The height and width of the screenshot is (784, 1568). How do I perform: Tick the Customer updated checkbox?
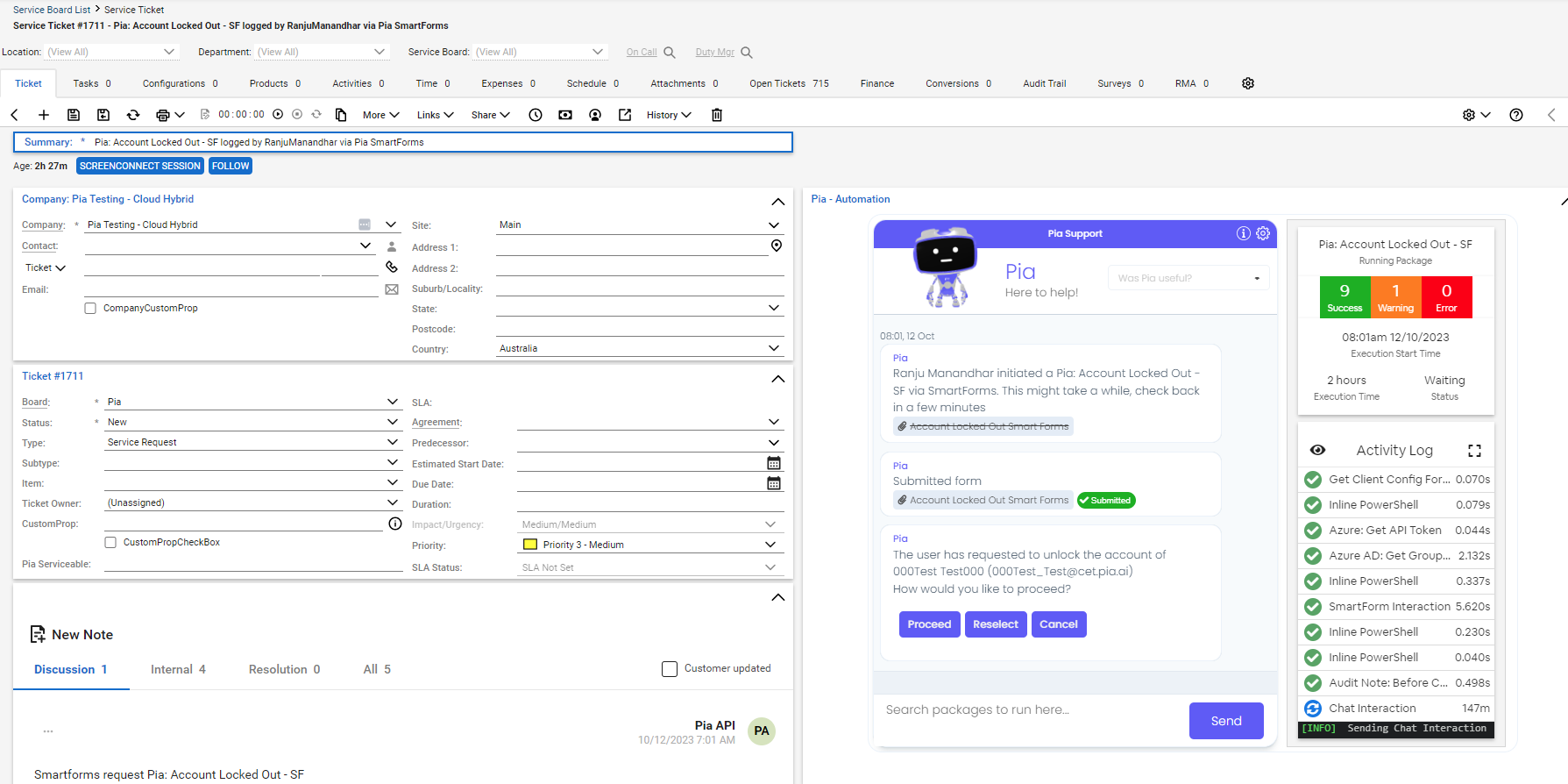tap(670, 669)
